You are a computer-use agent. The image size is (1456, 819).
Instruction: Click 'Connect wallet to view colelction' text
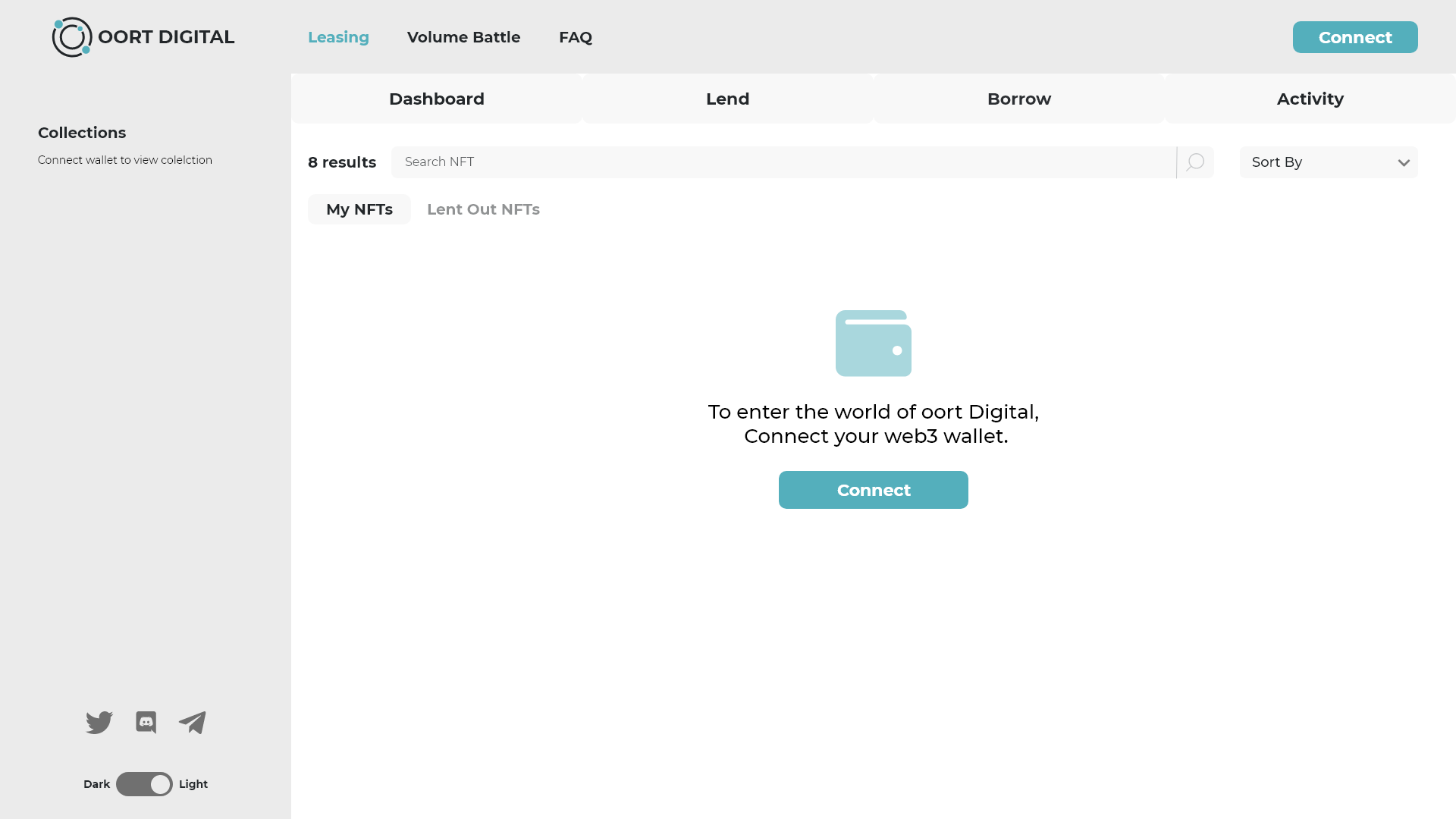[125, 160]
